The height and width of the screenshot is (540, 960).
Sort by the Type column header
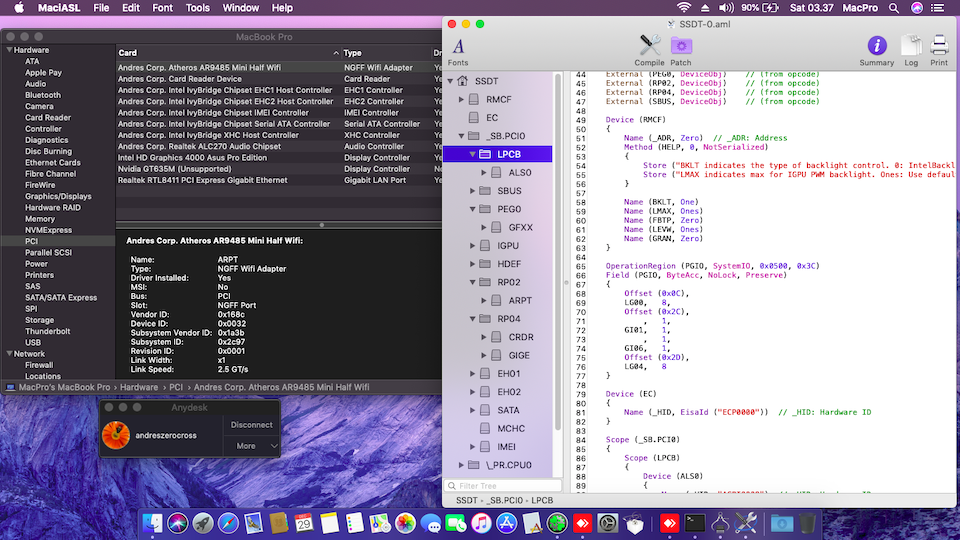pyautogui.click(x=386, y=53)
